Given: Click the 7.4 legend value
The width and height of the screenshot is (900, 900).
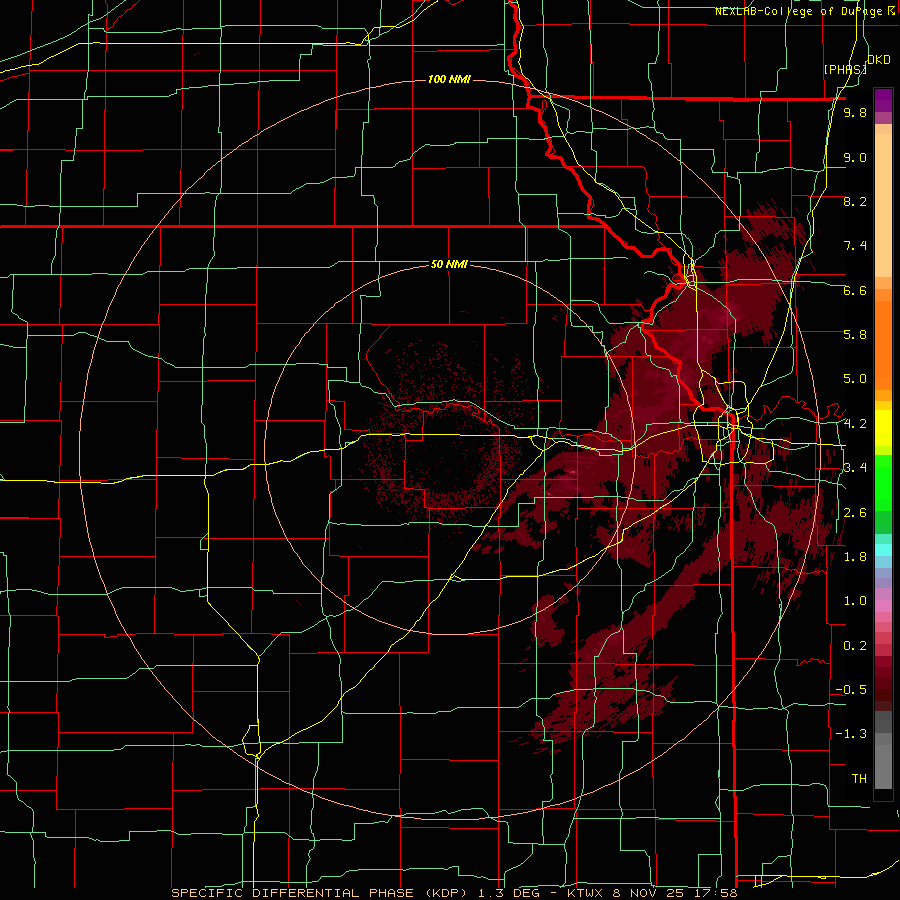Looking at the screenshot, I should click(855, 246).
